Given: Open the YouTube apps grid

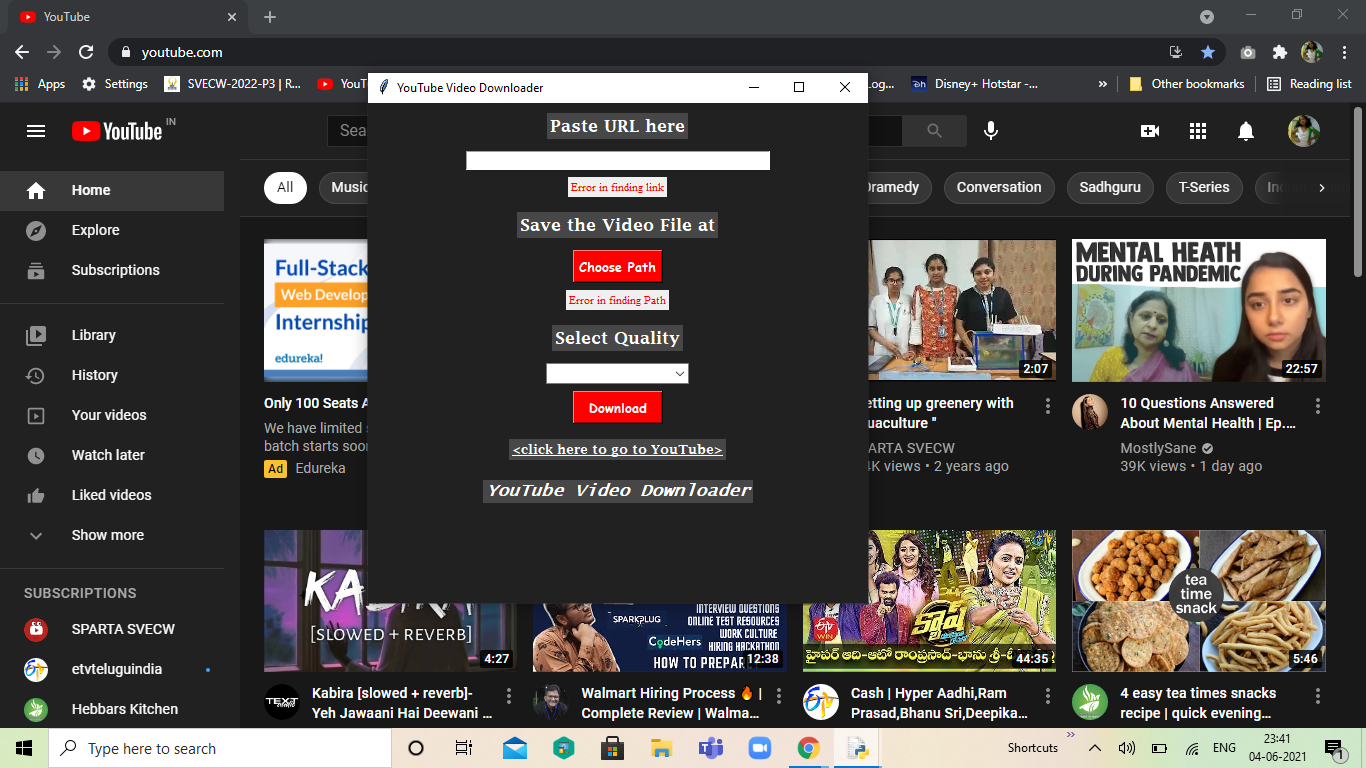Looking at the screenshot, I should 1197,130.
